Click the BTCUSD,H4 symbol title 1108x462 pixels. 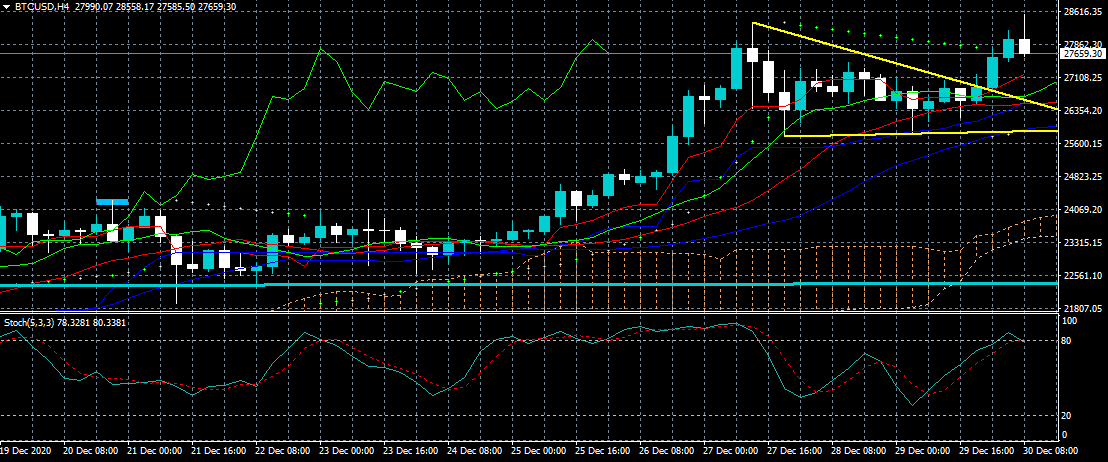click(41, 6)
